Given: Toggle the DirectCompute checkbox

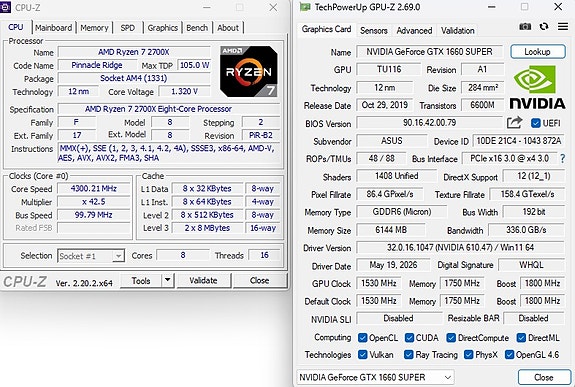Looking at the screenshot, I should click(x=451, y=337).
